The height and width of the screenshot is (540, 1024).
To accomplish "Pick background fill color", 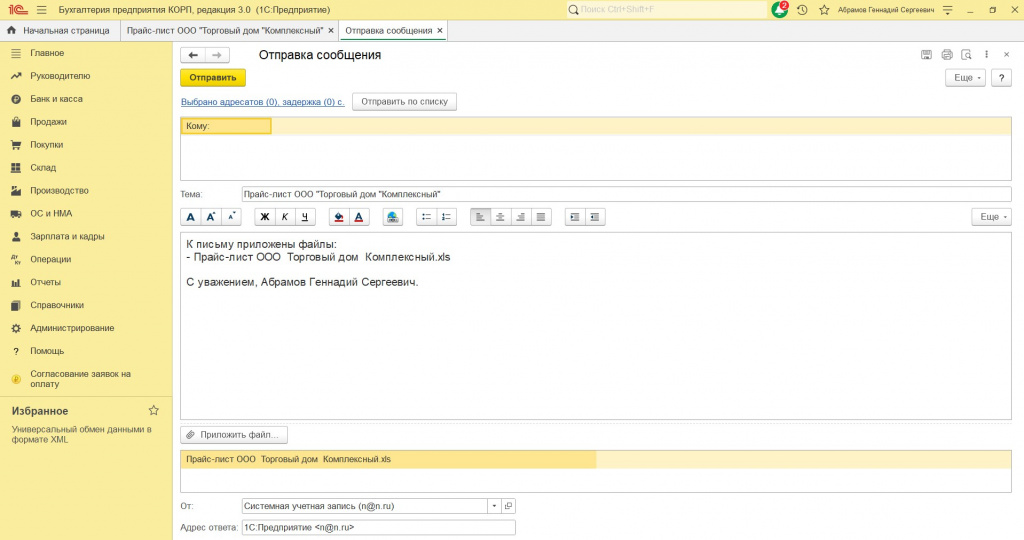I will tap(338, 217).
